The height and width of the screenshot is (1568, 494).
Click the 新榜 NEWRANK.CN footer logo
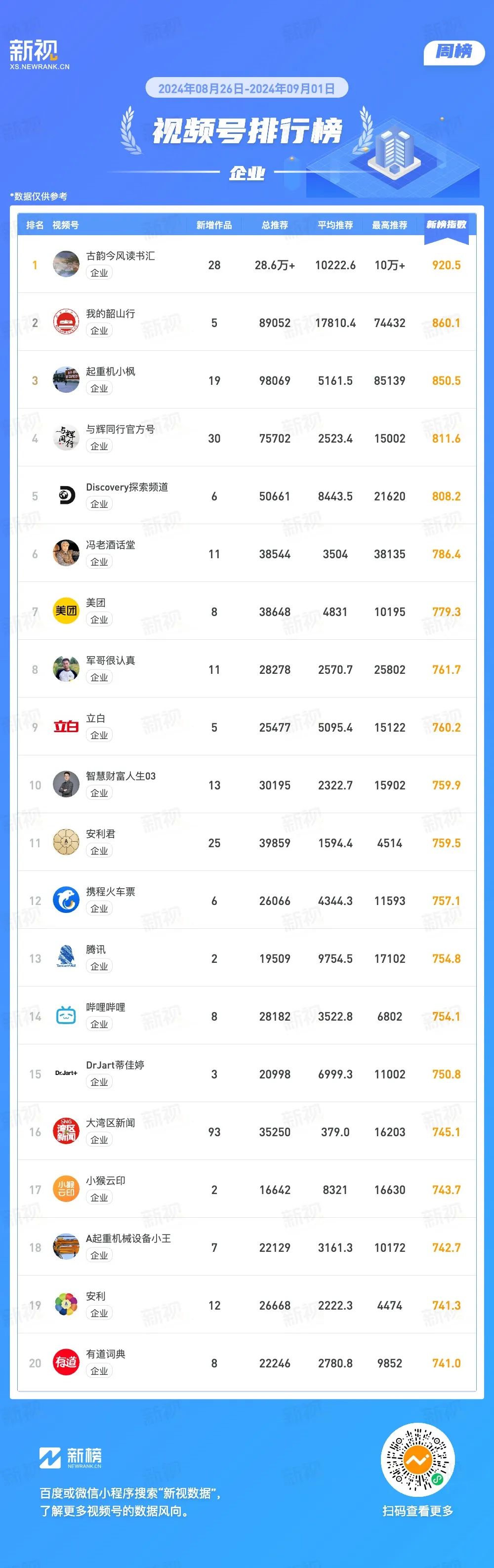coord(71,1458)
